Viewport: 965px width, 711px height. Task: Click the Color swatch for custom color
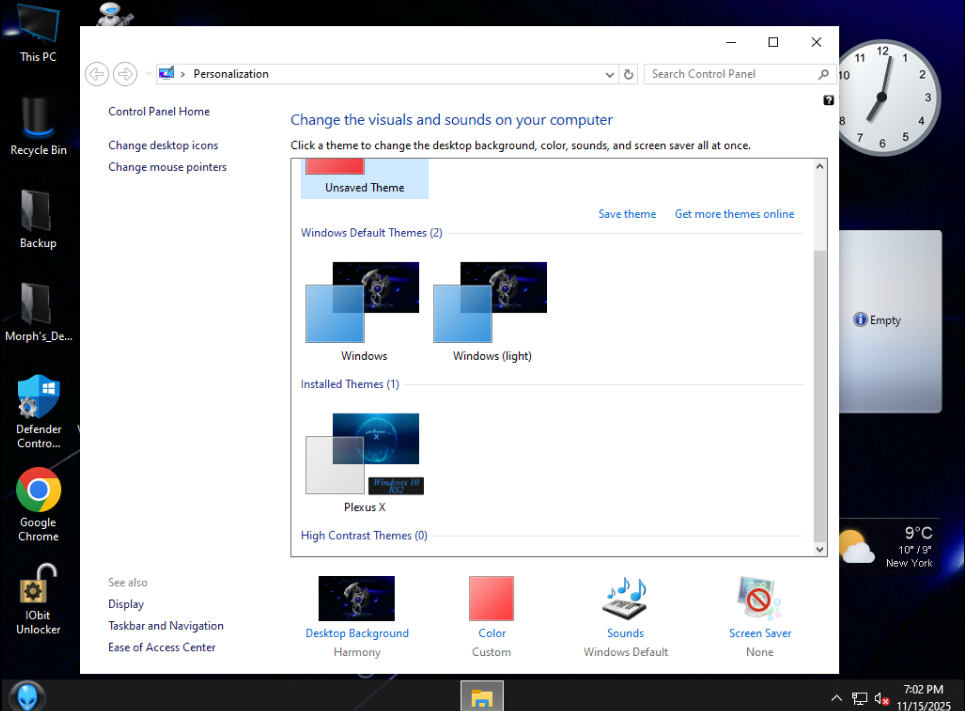pyautogui.click(x=491, y=599)
